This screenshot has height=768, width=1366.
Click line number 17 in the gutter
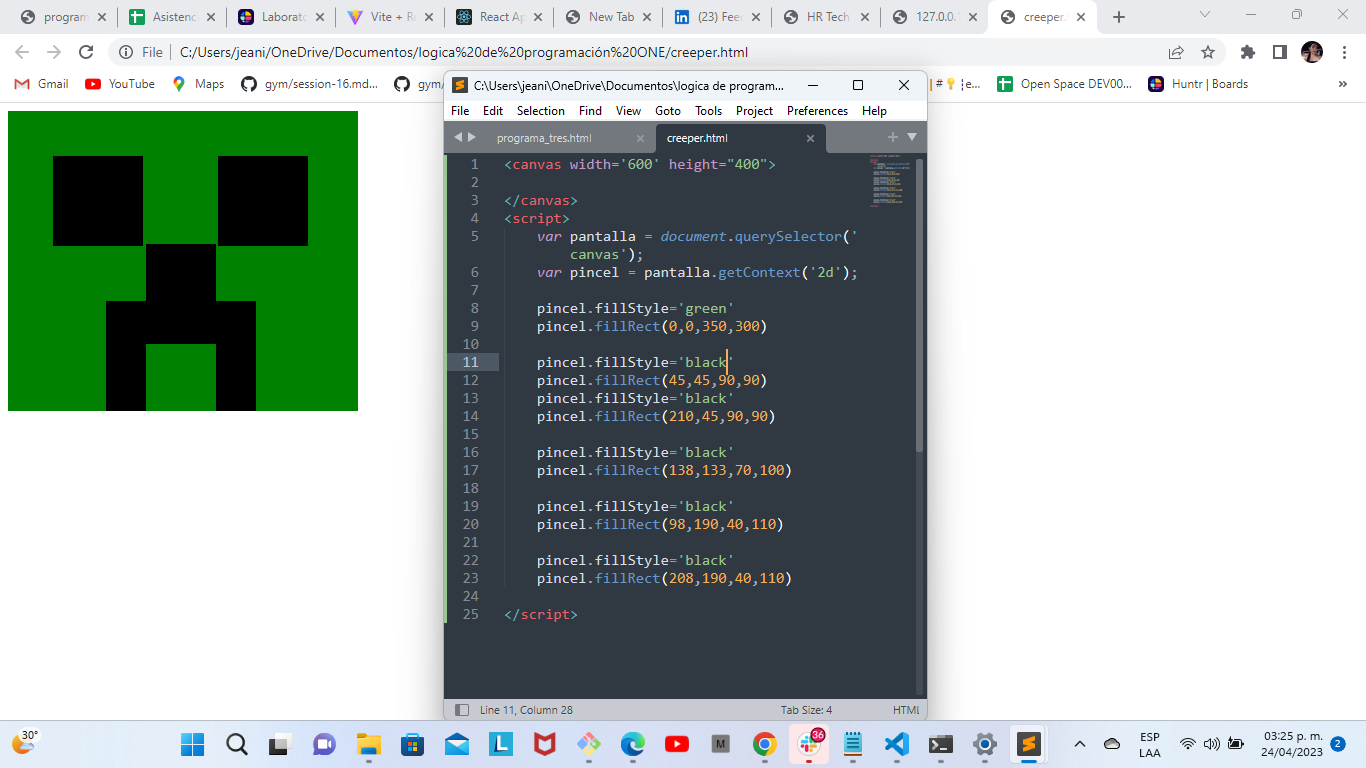[471, 470]
